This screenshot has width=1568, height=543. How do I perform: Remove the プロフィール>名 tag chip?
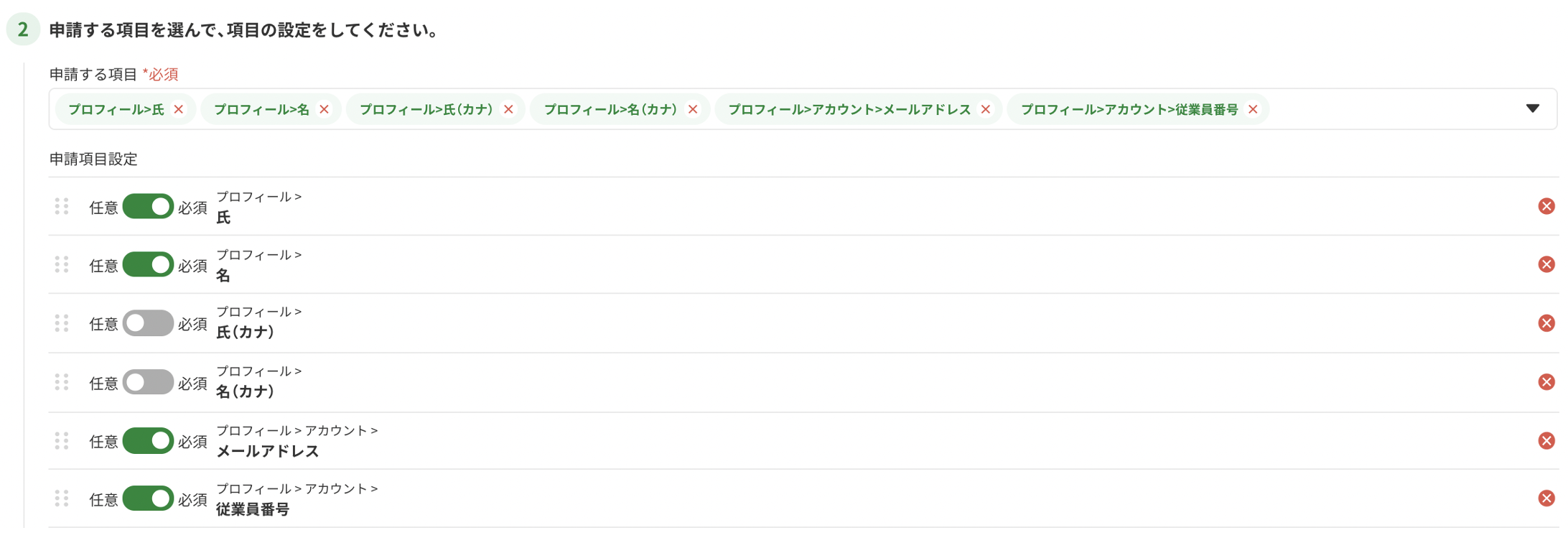click(x=325, y=109)
